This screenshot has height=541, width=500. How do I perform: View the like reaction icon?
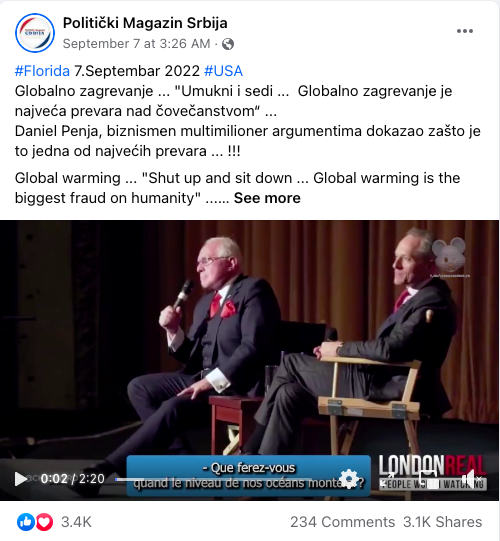[x=26, y=522]
